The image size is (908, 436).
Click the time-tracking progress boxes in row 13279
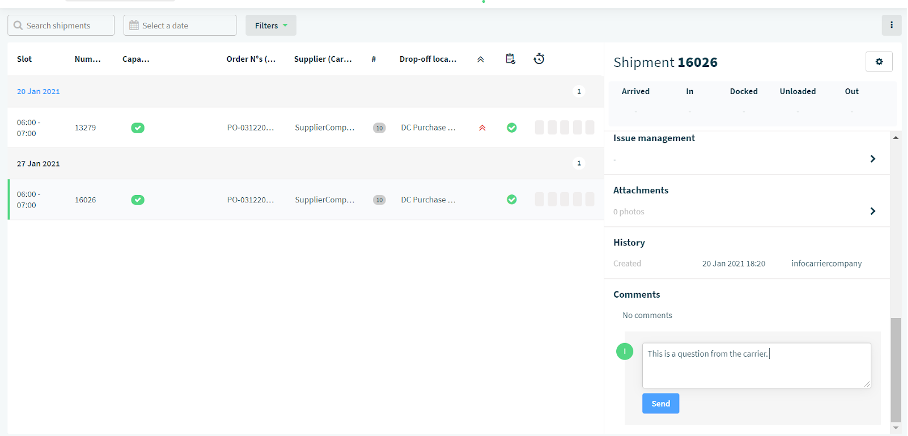pyautogui.click(x=565, y=127)
